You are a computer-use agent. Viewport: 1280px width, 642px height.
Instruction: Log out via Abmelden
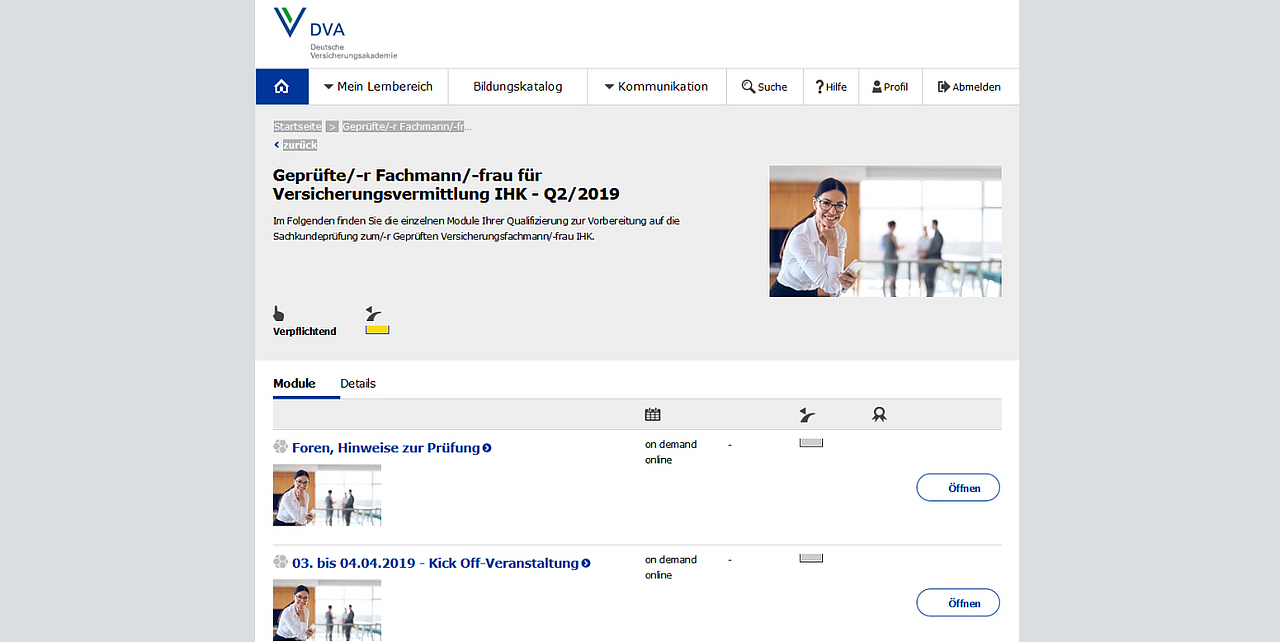(x=969, y=87)
